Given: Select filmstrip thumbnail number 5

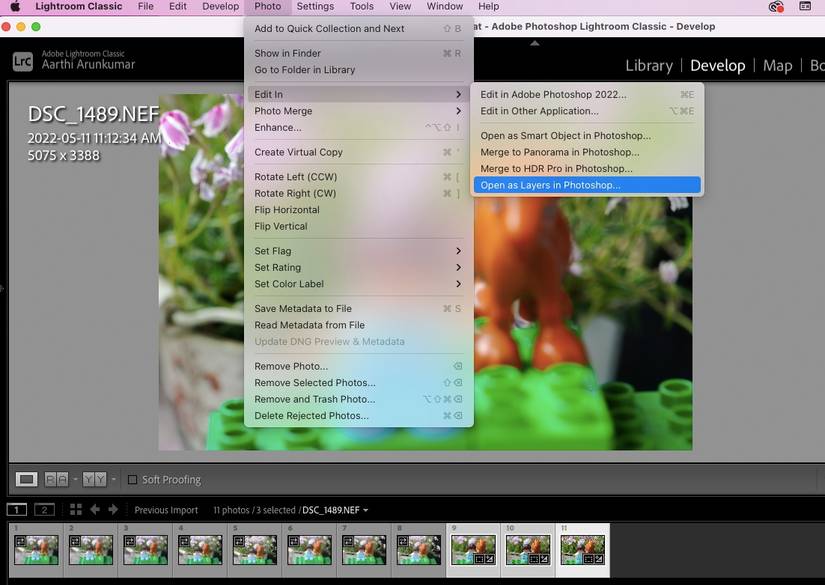Looking at the screenshot, I should coord(255,550).
